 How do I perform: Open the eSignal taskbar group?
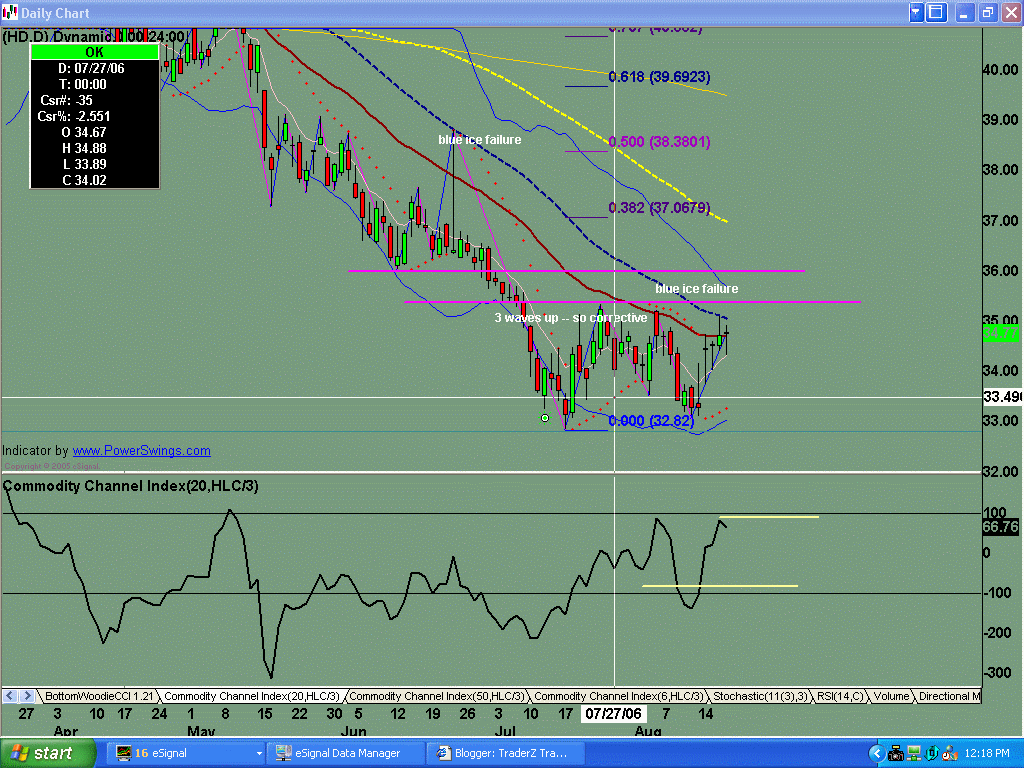click(185, 753)
